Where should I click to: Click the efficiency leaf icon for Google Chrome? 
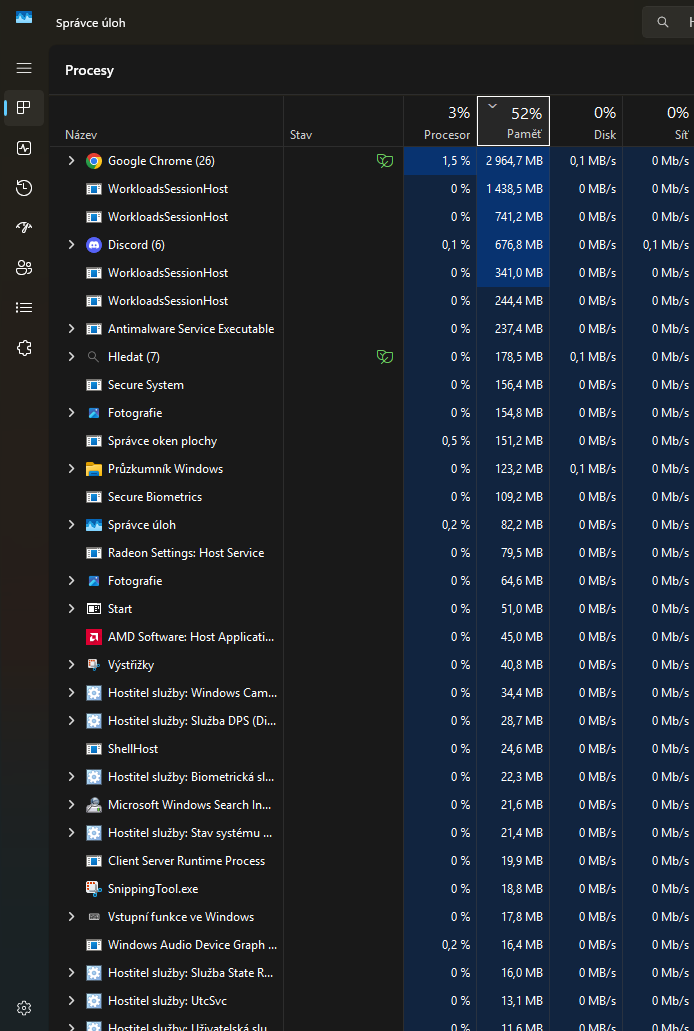tap(385, 160)
